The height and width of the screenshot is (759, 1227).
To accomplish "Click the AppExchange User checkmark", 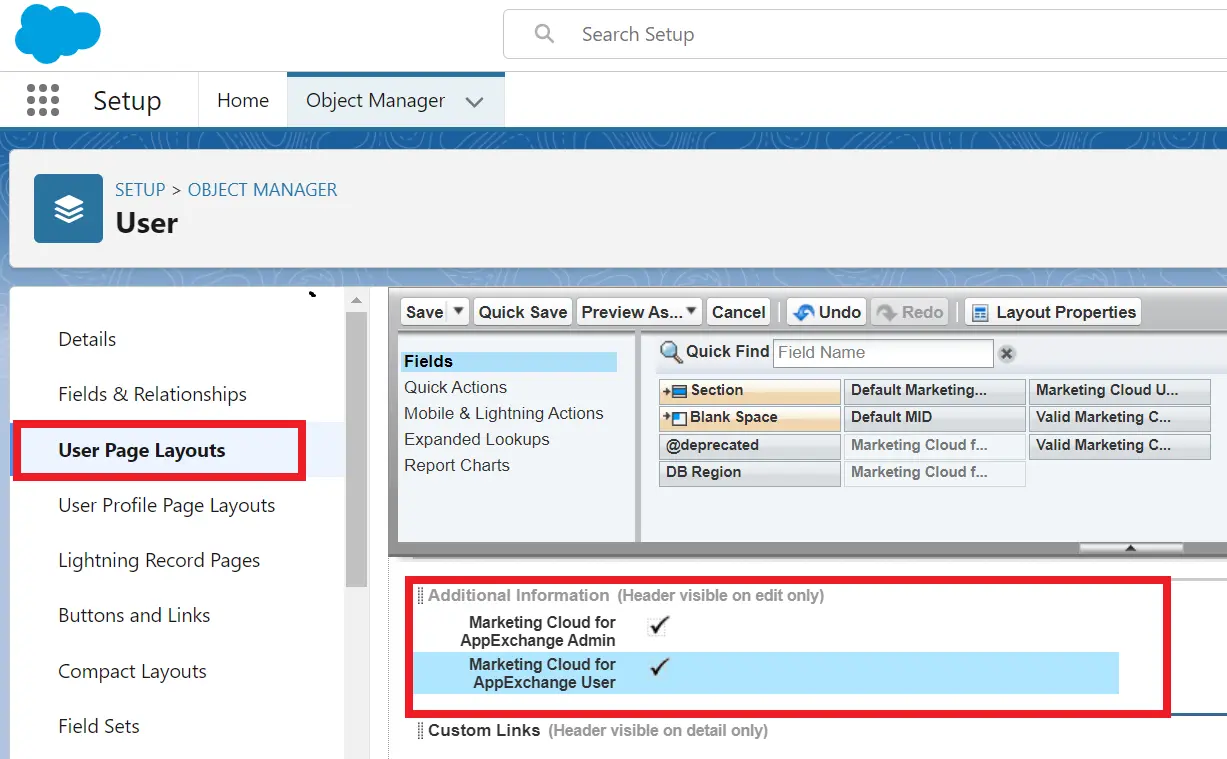I will [659, 668].
